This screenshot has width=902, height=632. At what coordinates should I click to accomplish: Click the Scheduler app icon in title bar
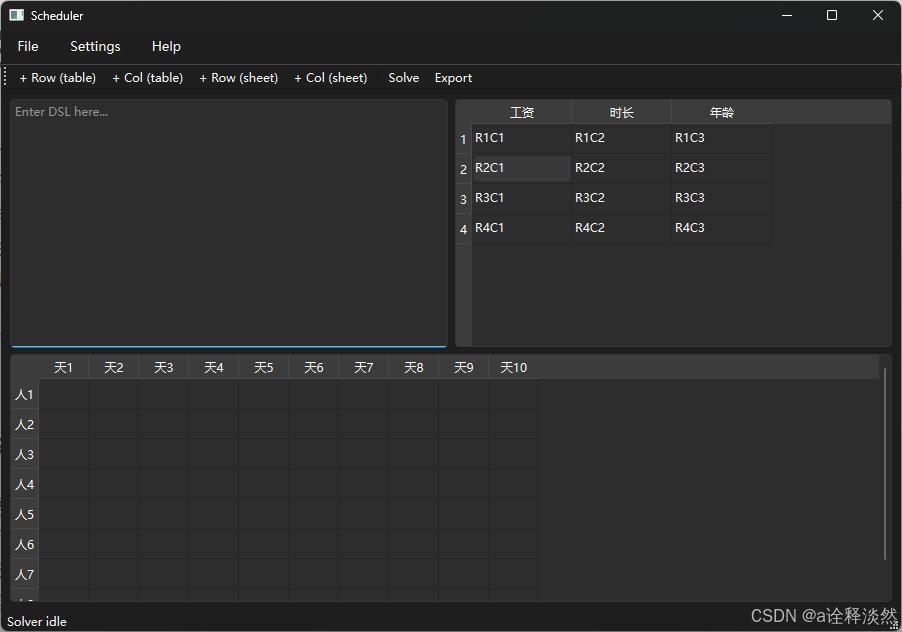tap(17, 16)
